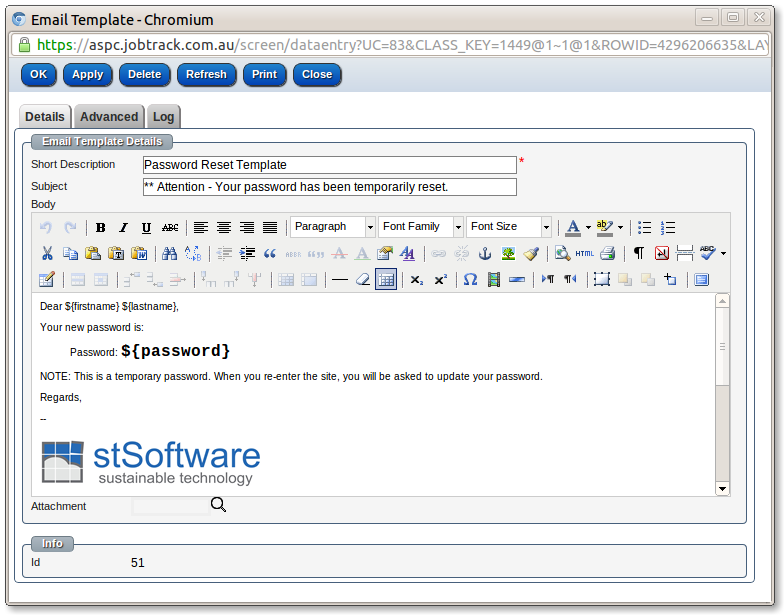Image resolution: width=784 pixels, height=615 pixels.
Task: Insert special character with Omega icon
Action: tap(470, 280)
